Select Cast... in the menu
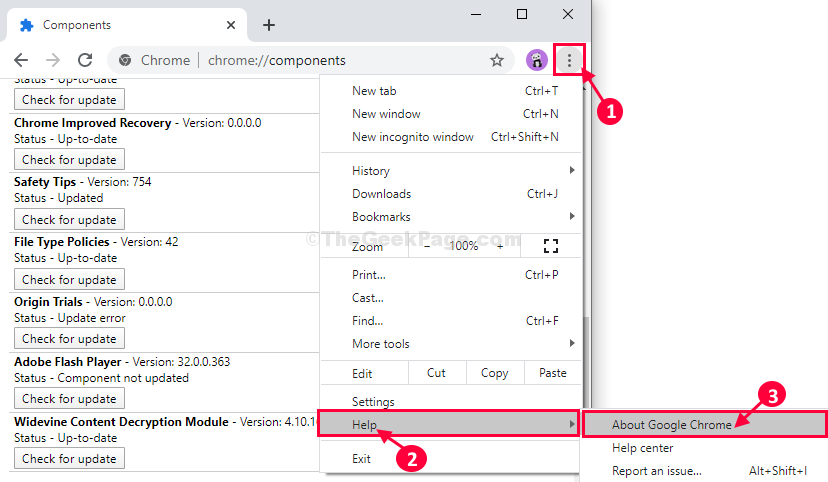 [x=451, y=298]
